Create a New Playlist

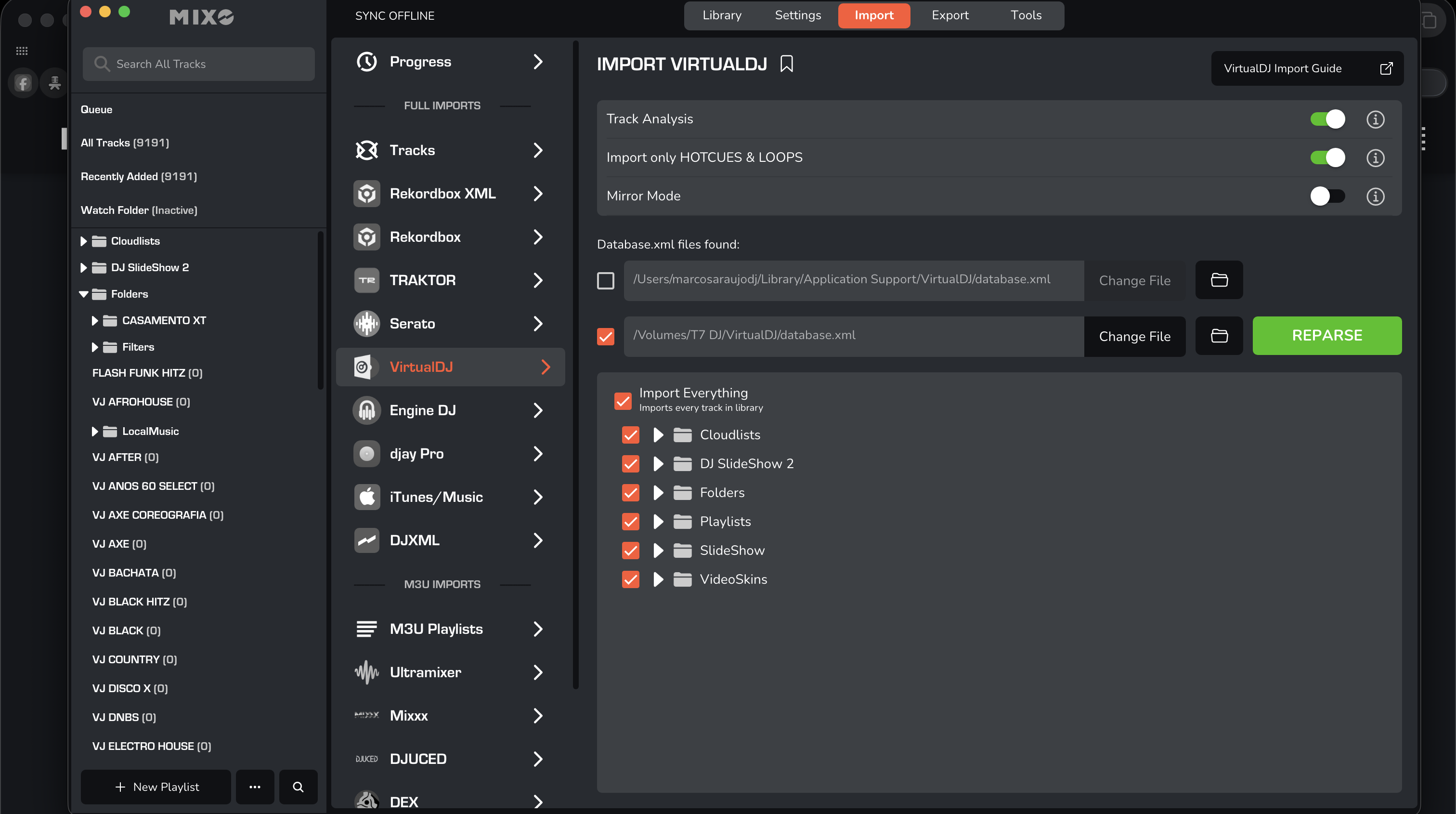coord(156,787)
